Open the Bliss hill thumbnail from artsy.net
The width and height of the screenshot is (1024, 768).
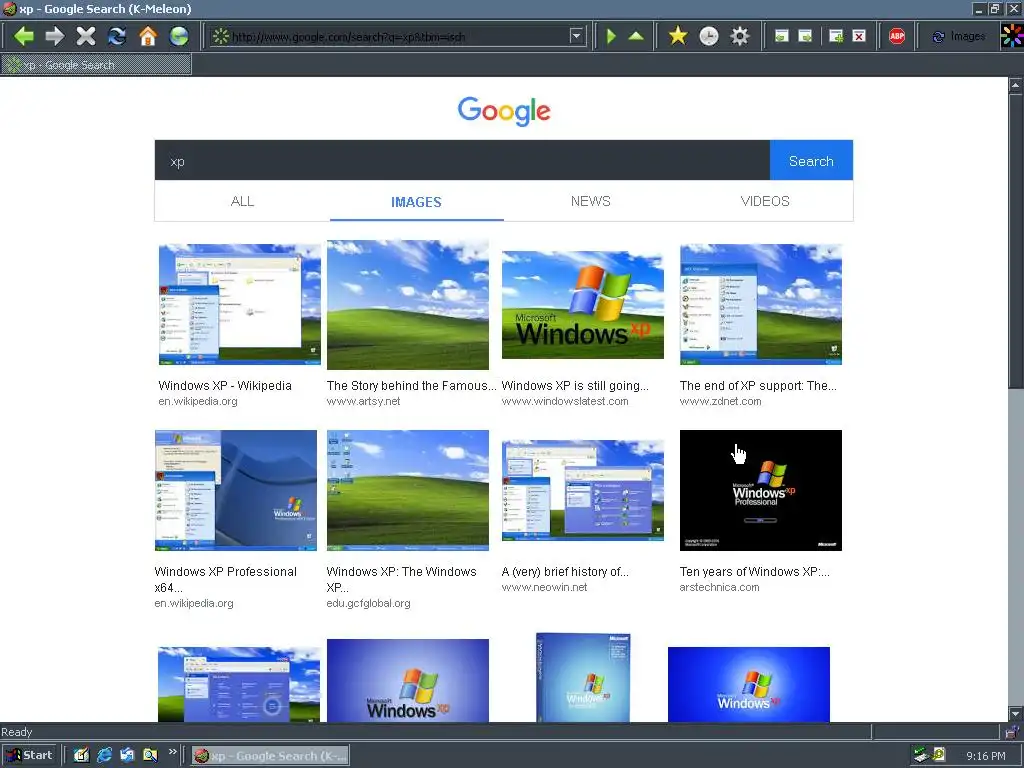point(408,304)
